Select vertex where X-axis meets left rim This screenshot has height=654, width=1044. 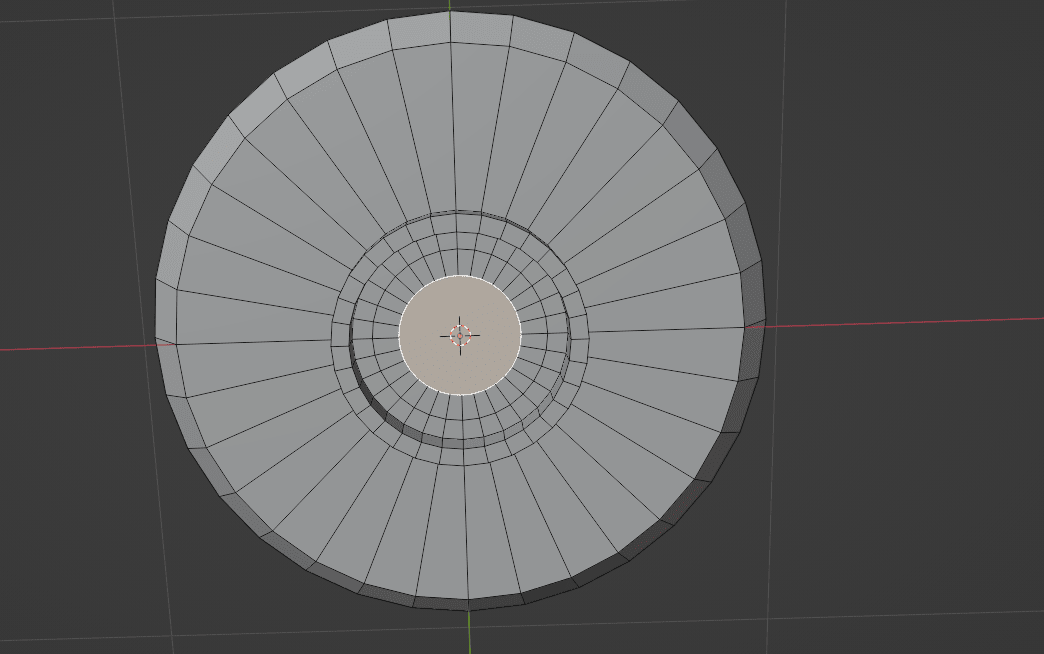click(x=177, y=344)
